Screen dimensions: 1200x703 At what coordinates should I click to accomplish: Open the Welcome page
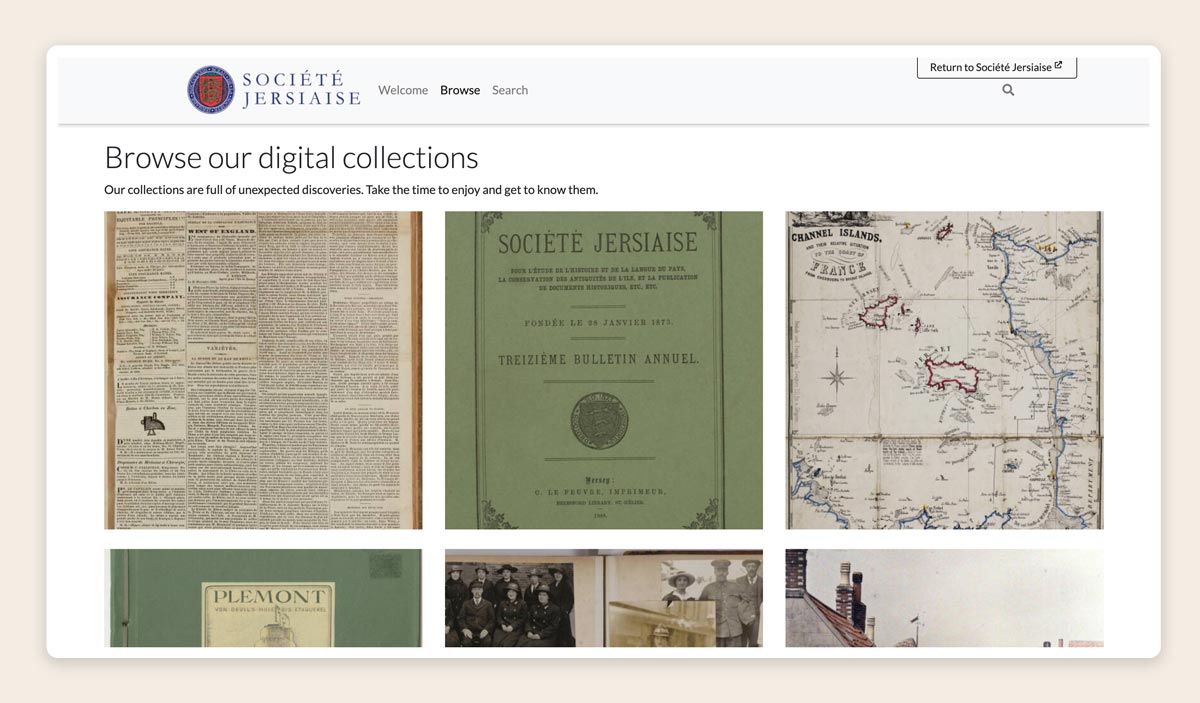click(x=403, y=90)
